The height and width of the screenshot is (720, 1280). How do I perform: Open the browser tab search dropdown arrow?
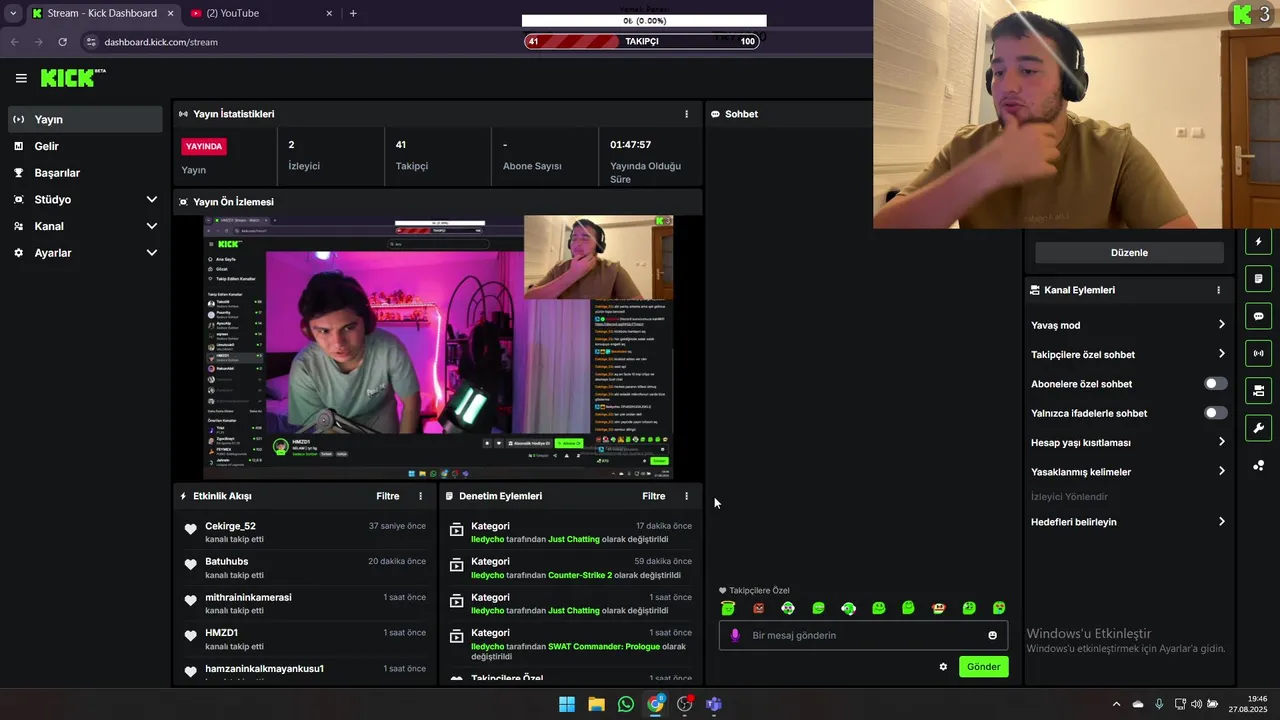pos(13,13)
